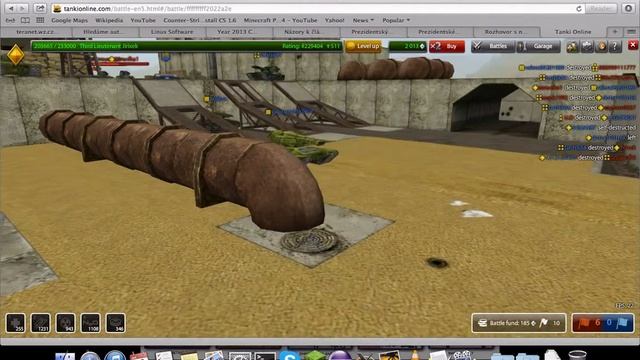Use the mine supply (346)
The width and height of the screenshot is (640, 360).
[116, 323]
